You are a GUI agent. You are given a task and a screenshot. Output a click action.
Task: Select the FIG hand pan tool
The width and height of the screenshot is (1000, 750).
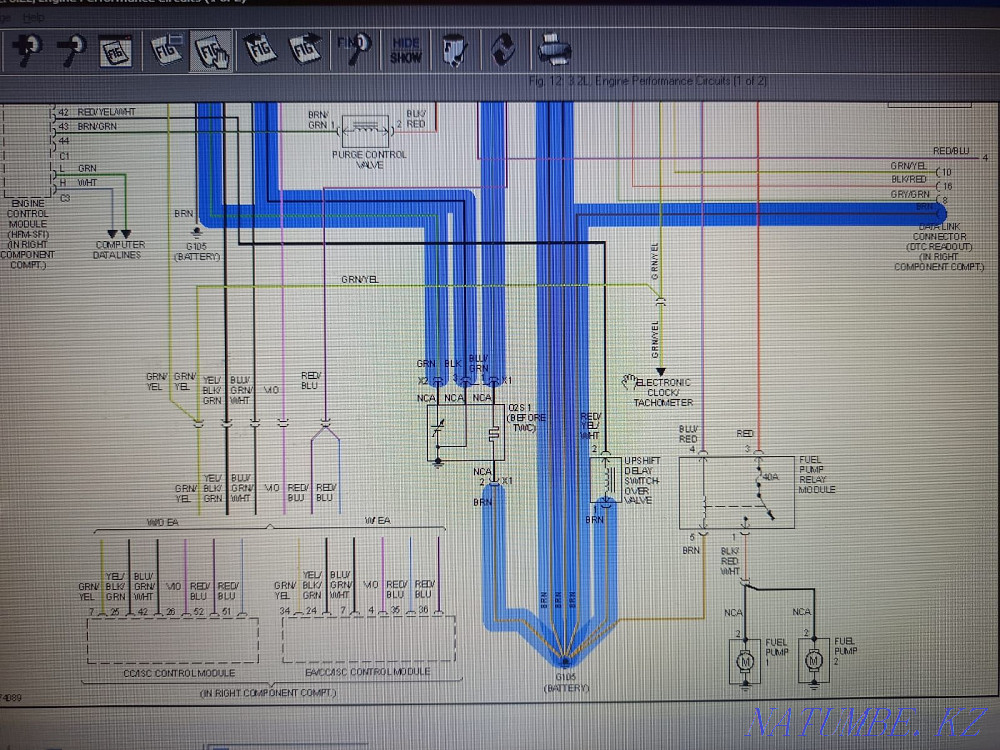[x=211, y=50]
